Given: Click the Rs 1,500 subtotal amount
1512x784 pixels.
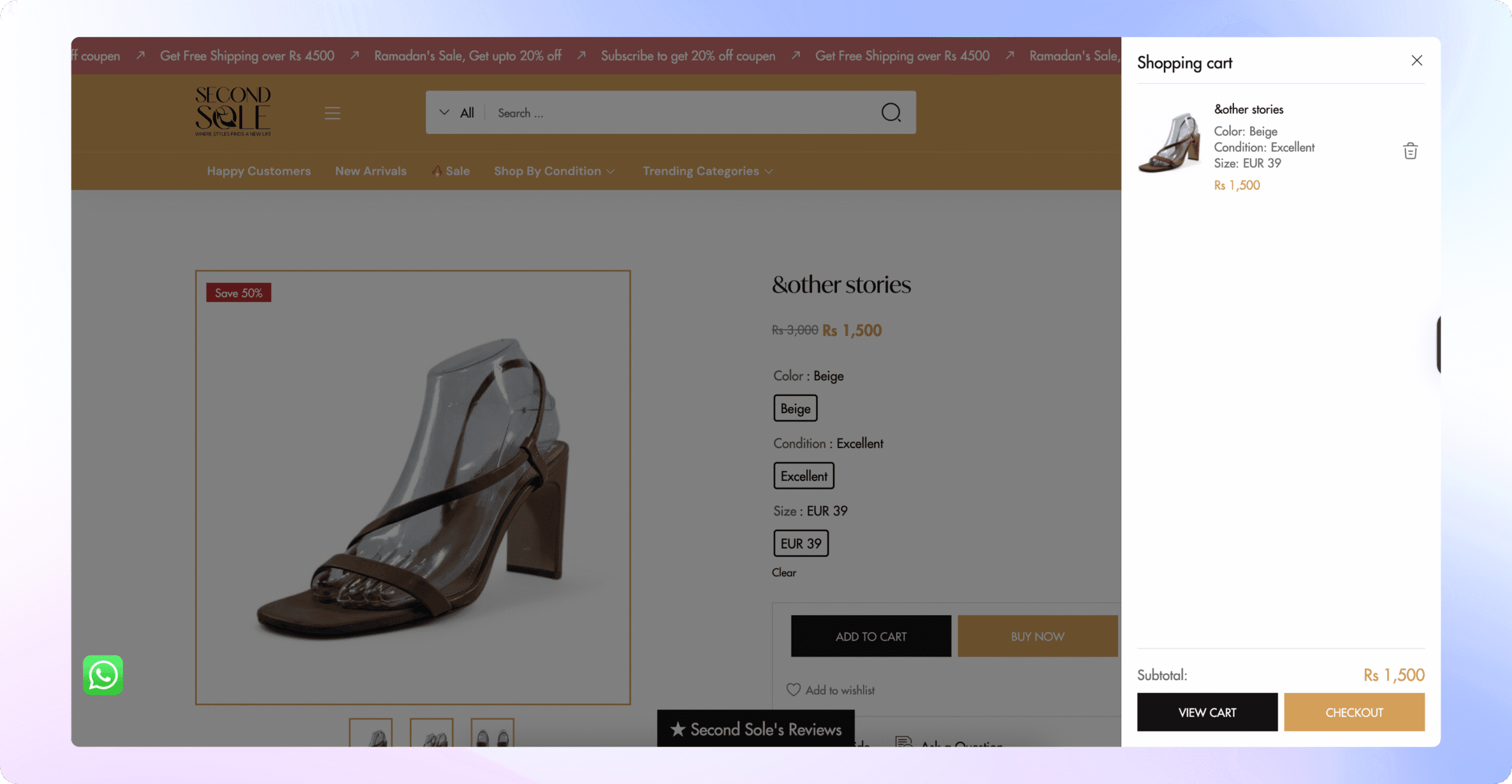Looking at the screenshot, I should click(x=1394, y=675).
